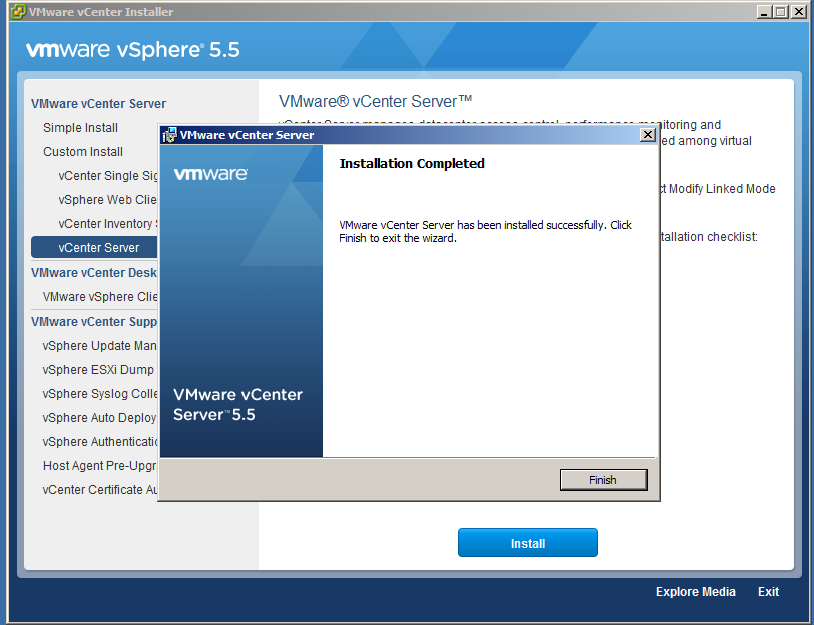Select vSphere Web Client entry
The image size is (814, 625).
click(x=107, y=200)
